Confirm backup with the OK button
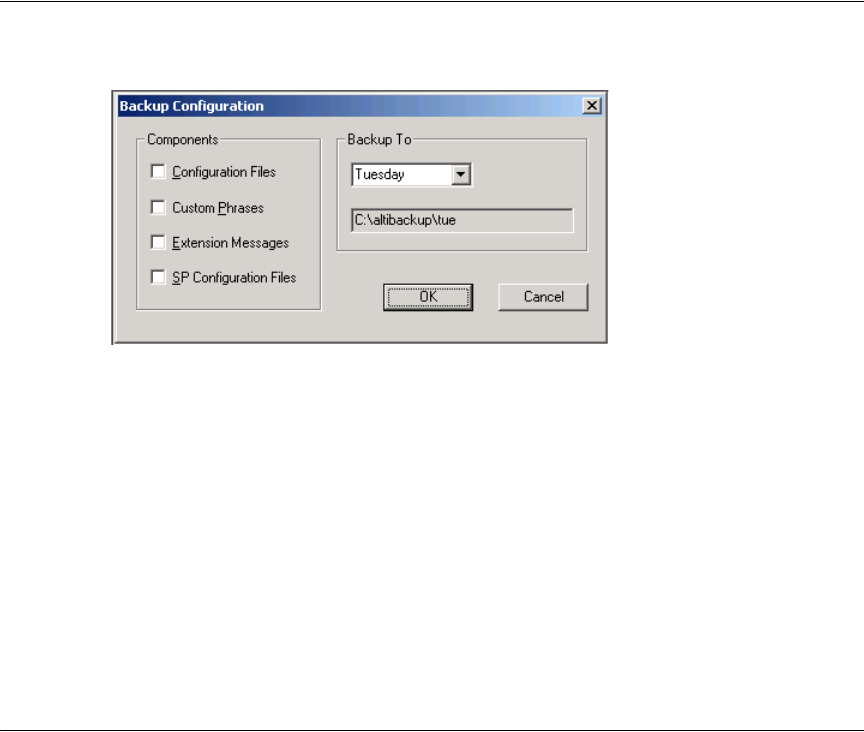 (428, 297)
